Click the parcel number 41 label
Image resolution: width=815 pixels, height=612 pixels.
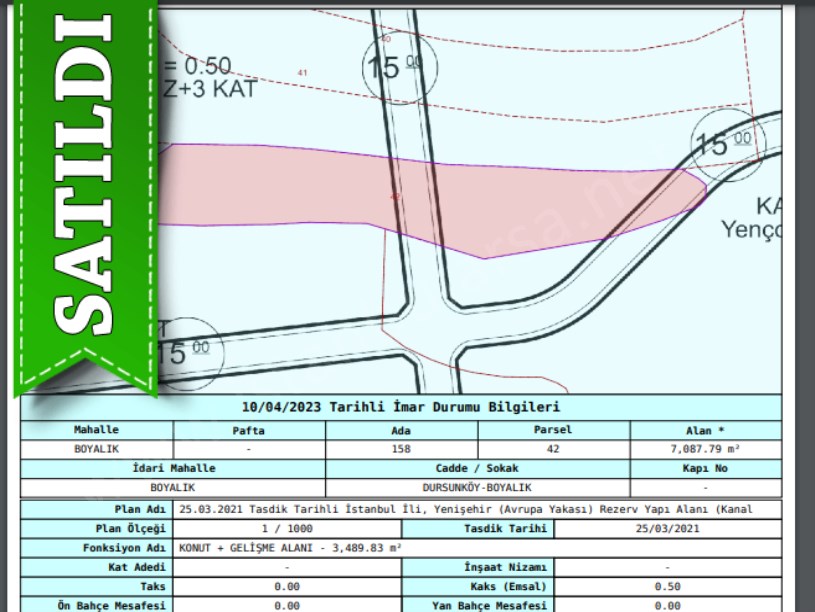pos(303,72)
